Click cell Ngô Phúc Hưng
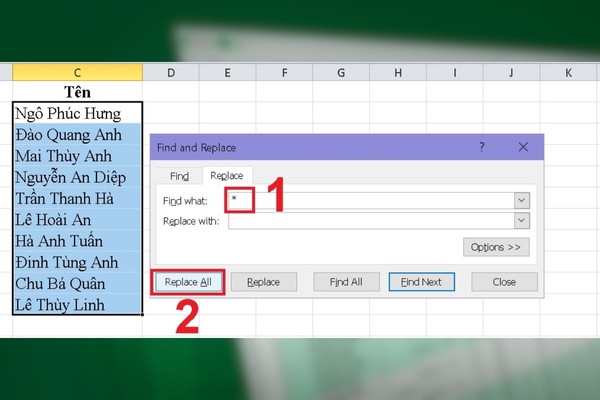 77,113
